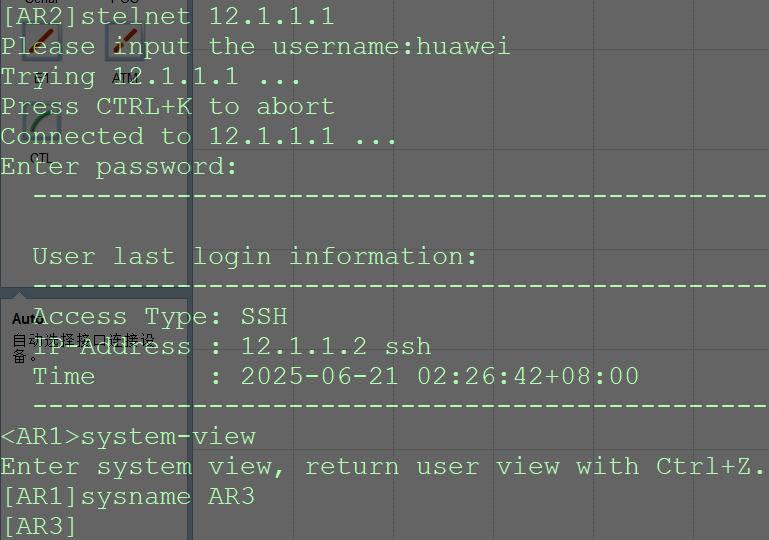Screen dimensions: 769x540
Task: Click the Trying 12.1.1.1 status line
Action: click(x=150, y=77)
